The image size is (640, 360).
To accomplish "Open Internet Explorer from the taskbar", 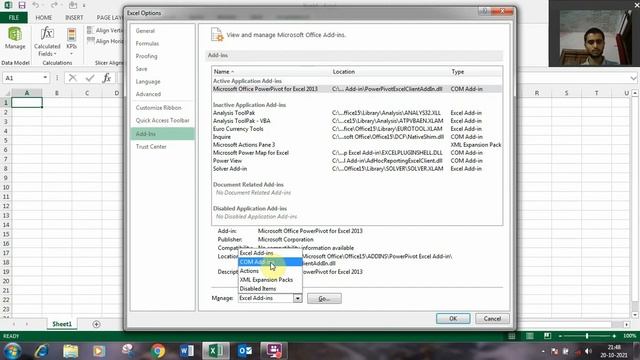I will pos(42,351).
